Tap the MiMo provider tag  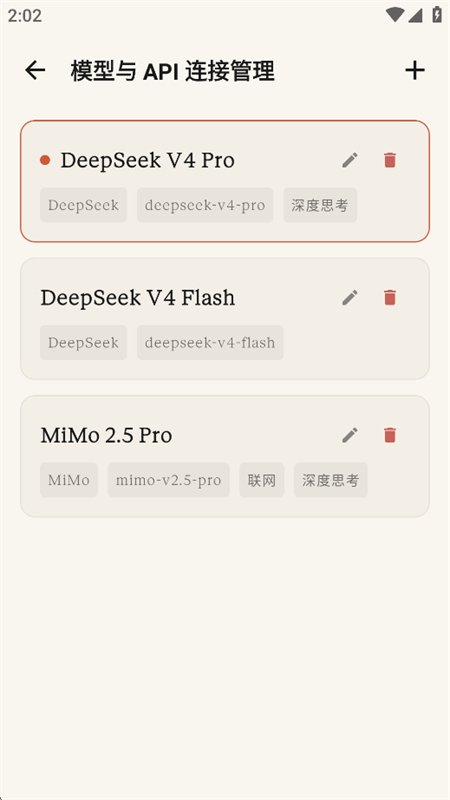[x=69, y=480]
